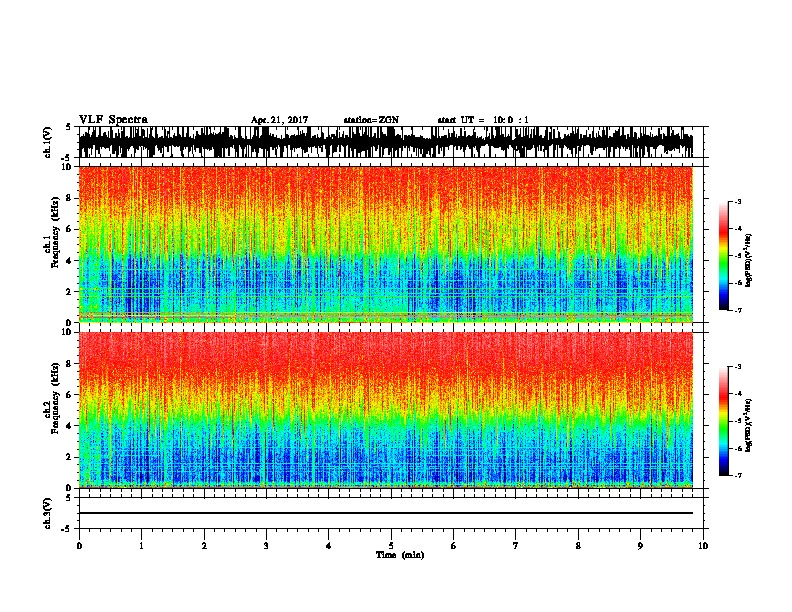Click the time axis tick label "4"
The image size is (792, 612).
(x=329, y=546)
